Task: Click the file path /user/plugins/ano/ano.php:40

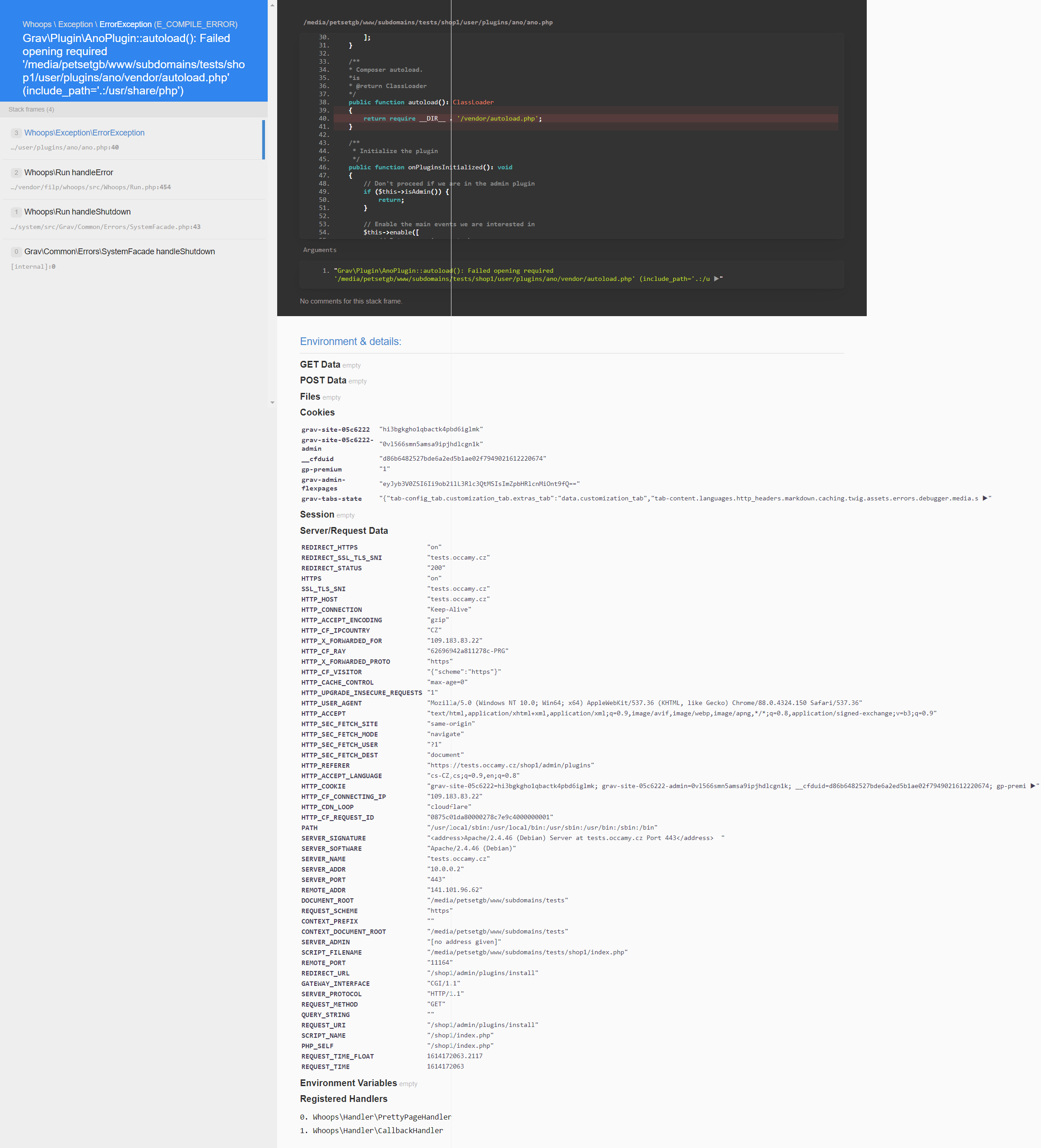Action: [65, 148]
